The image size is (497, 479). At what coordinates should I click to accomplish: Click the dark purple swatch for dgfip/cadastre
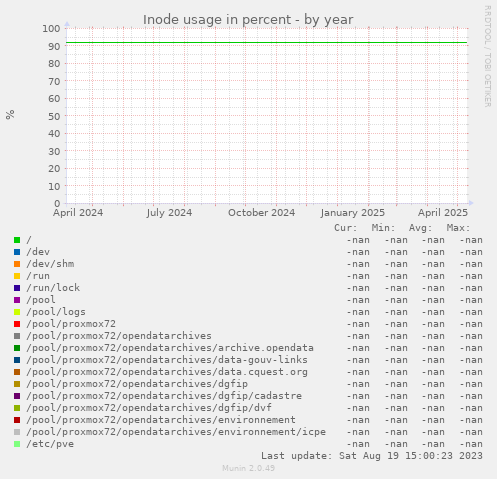click(x=17, y=396)
